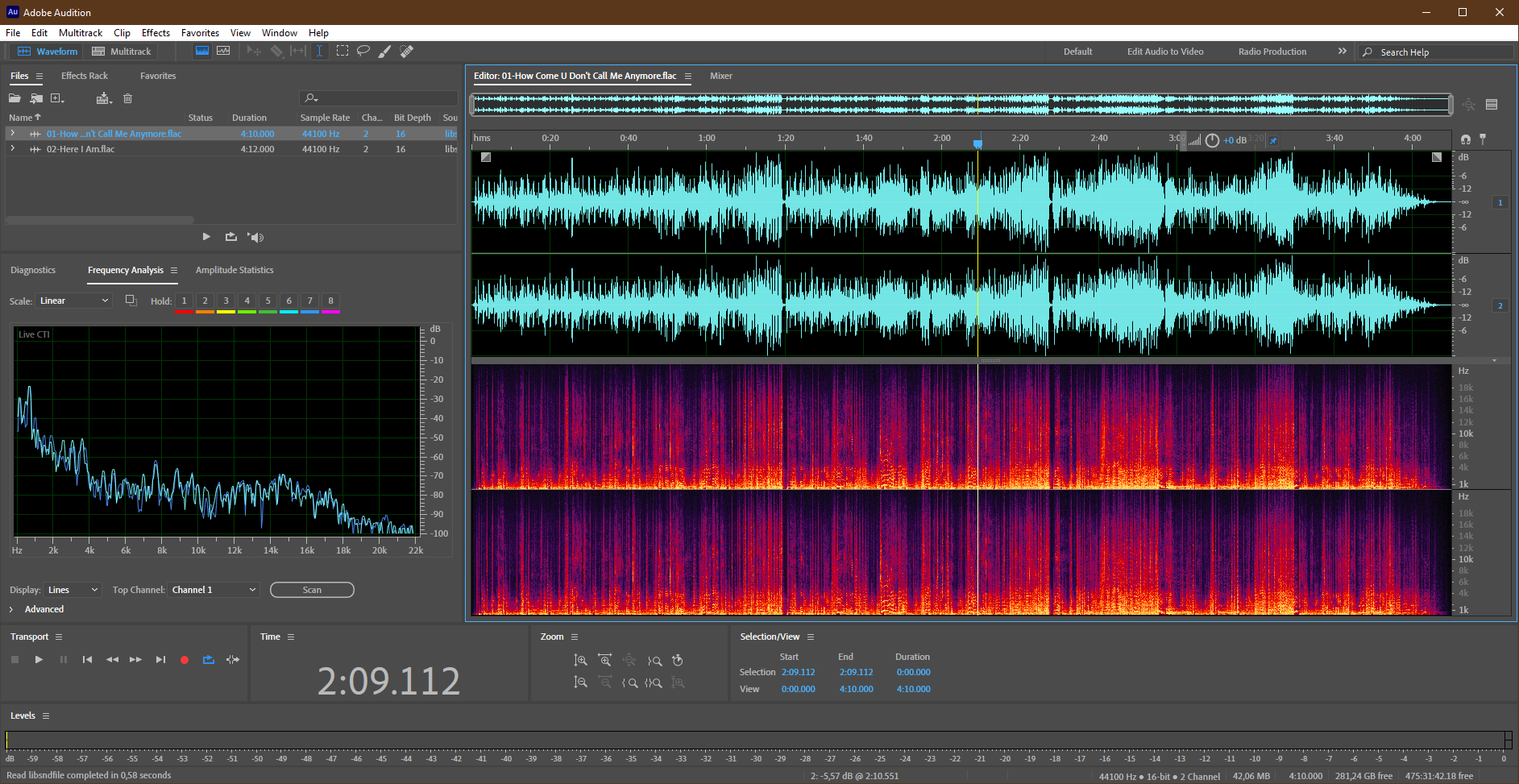Expand workspace overflow double-arrow menu
This screenshot has width=1519, height=784.
[1342, 51]
